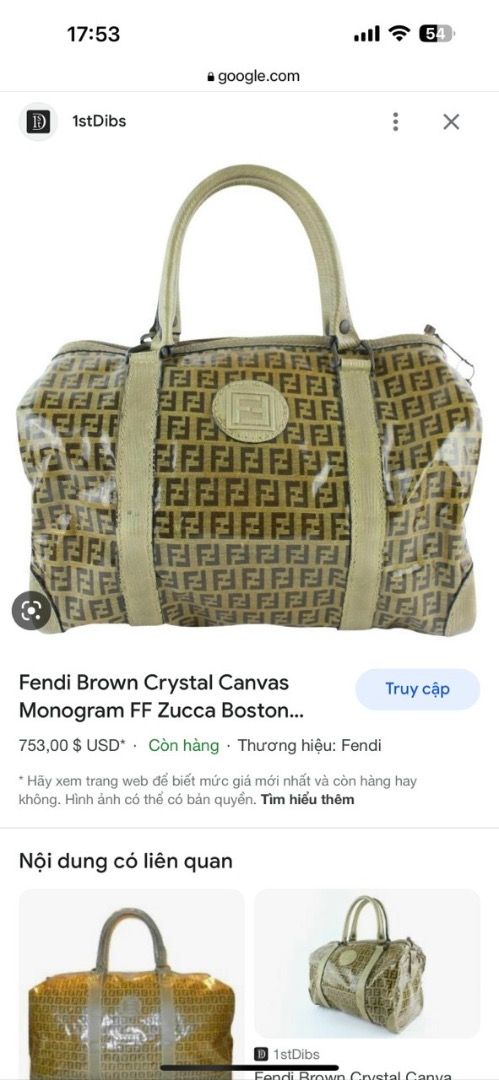The width and height of the screenshot is (499, 1080).
Task: Open the Tìm hiểu thêm link
Action: 307,800
